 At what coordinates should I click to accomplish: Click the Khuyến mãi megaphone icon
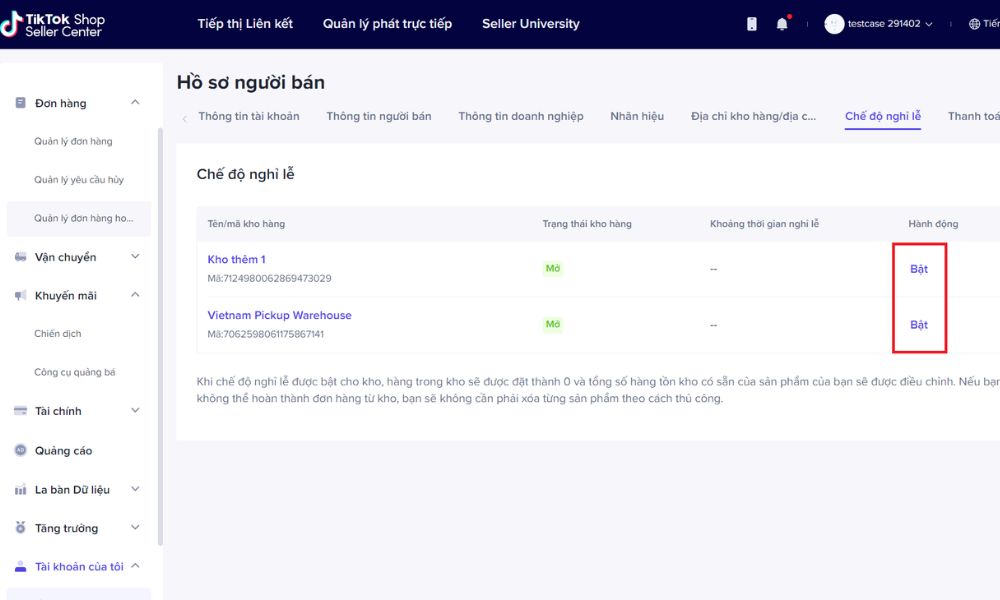20,295
